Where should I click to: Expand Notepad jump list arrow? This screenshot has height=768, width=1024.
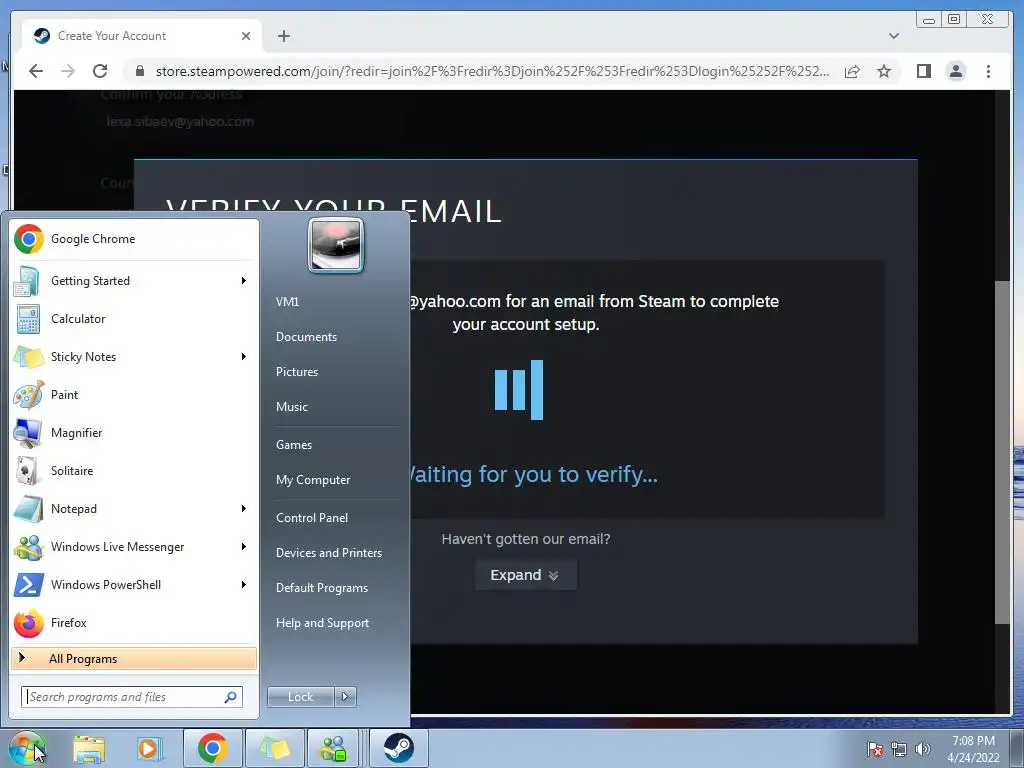pos(244,509)
